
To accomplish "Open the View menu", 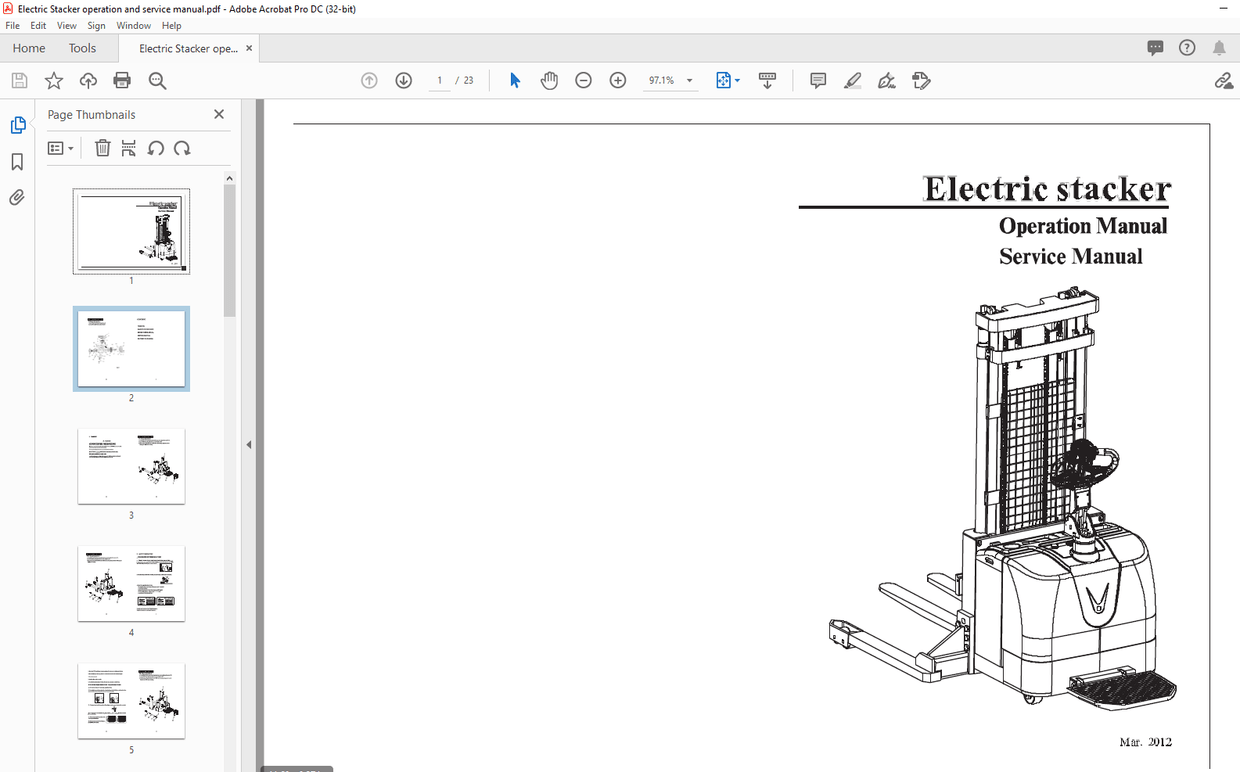I will (66, 25).
